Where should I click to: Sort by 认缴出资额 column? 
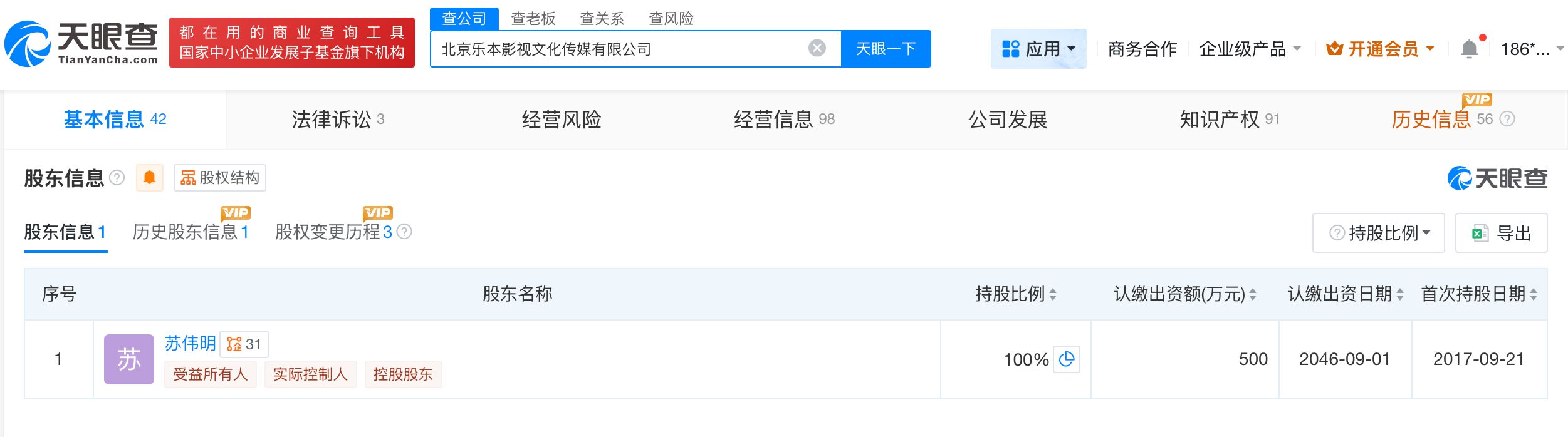(1253, 294)
